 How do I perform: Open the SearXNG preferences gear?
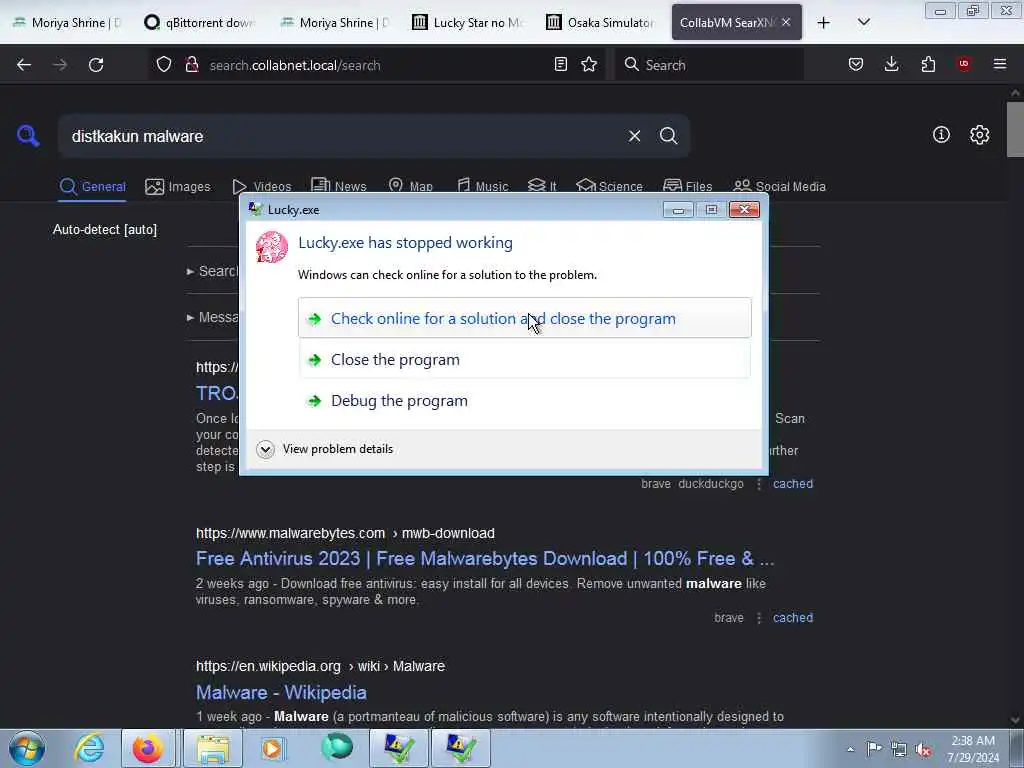tap(979, 135)
